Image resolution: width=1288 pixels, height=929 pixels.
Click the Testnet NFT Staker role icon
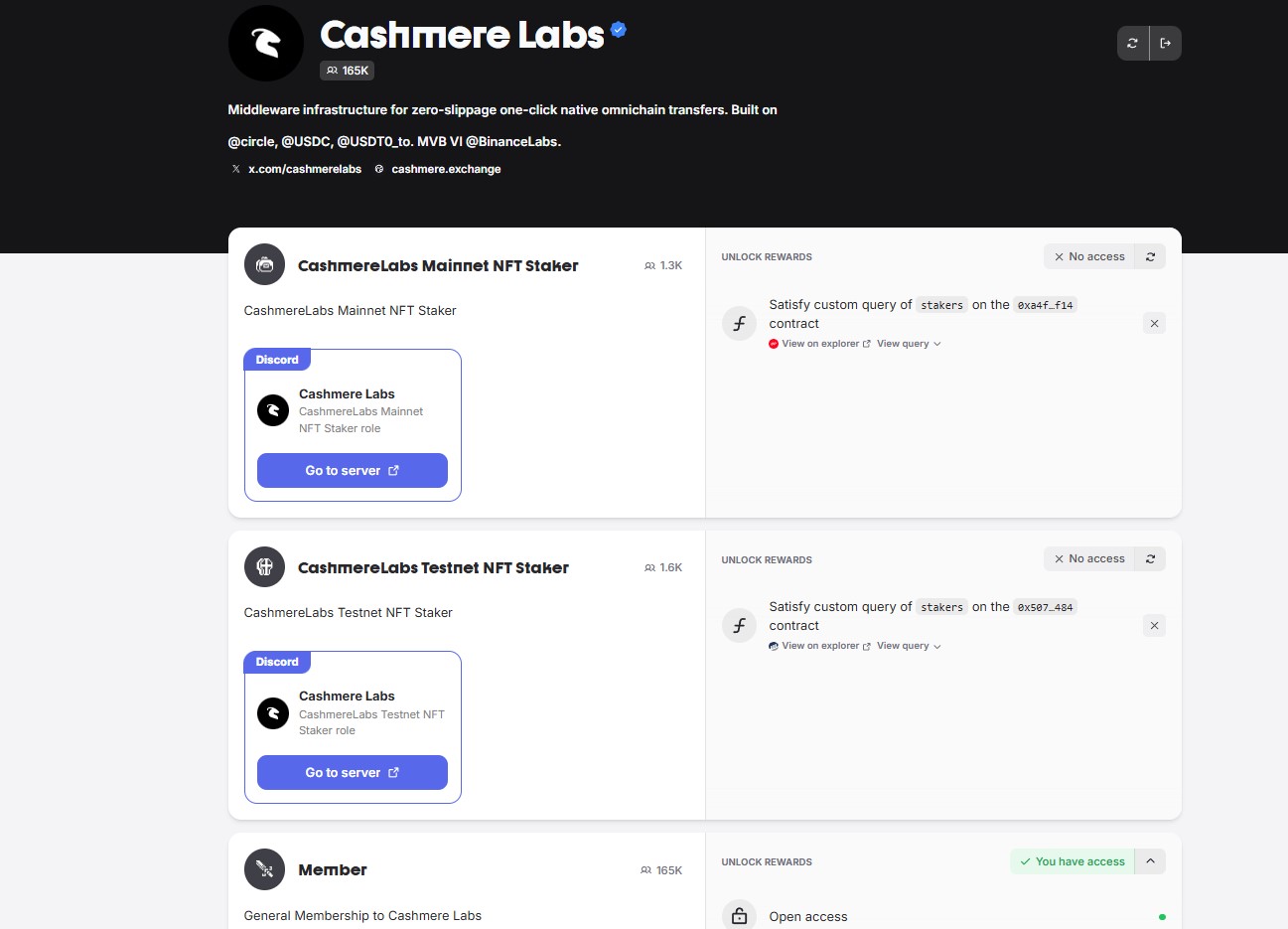(x=264, y=566)
